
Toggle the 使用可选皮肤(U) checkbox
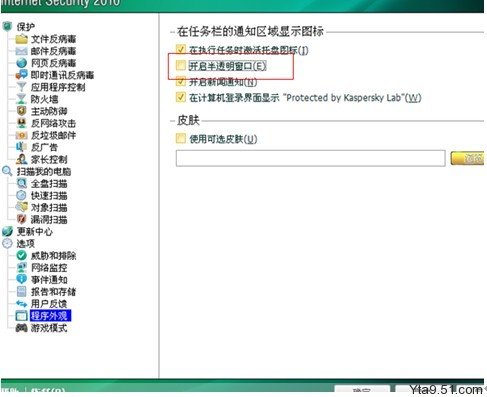pyautogui.click(x=181, y=138)
